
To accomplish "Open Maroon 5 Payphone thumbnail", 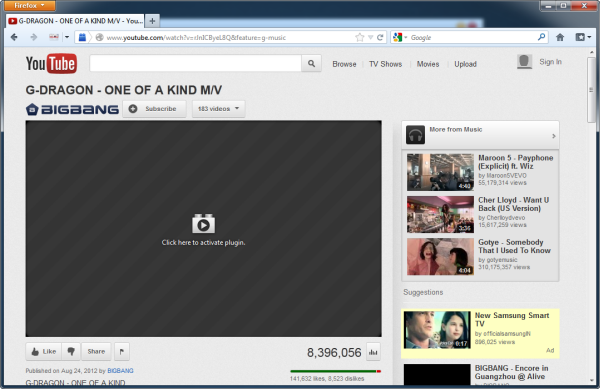I will [440, 172].
